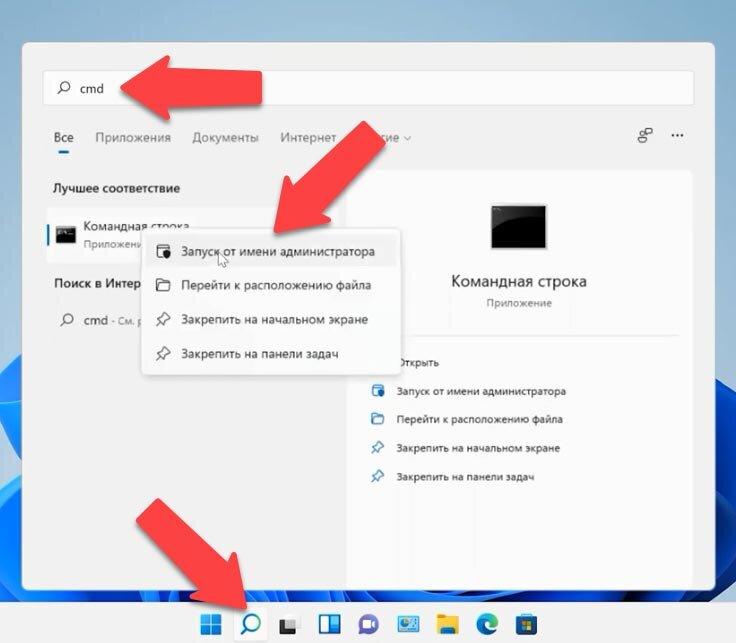Click the Командная строка icon in best match
The width and height of the screenshot is (736, 643).
(x=66, y=235)
